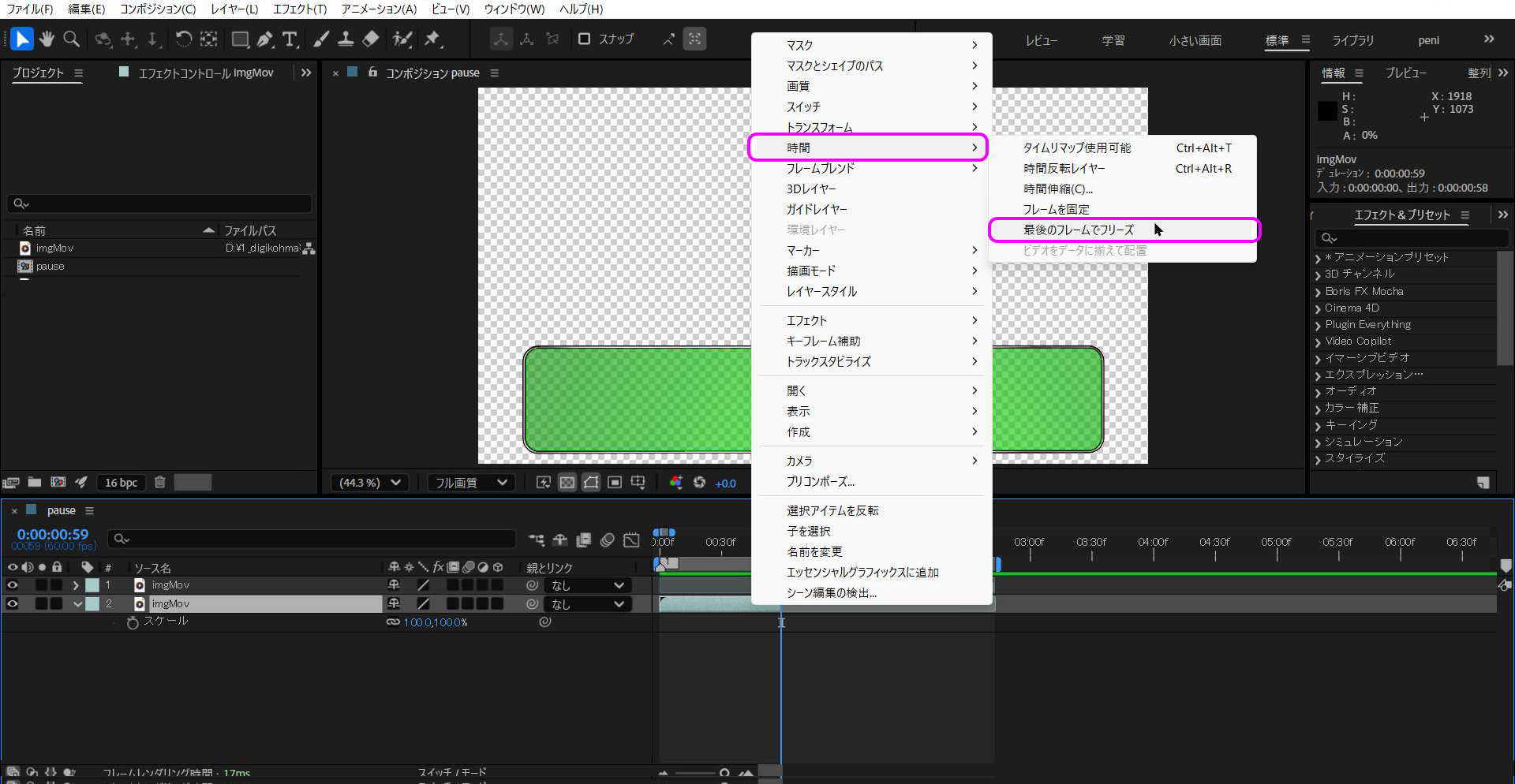Image resolution: width=1515 pixels, height=784 pixels.
Task: Enable the Snap checkbox
Action: pos(585,39)
